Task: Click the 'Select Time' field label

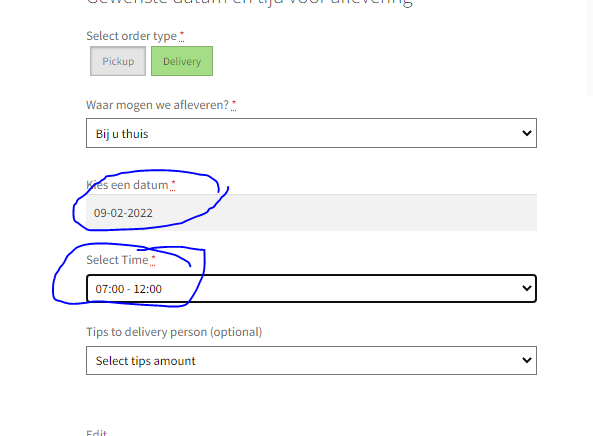Action: [117, 260]
